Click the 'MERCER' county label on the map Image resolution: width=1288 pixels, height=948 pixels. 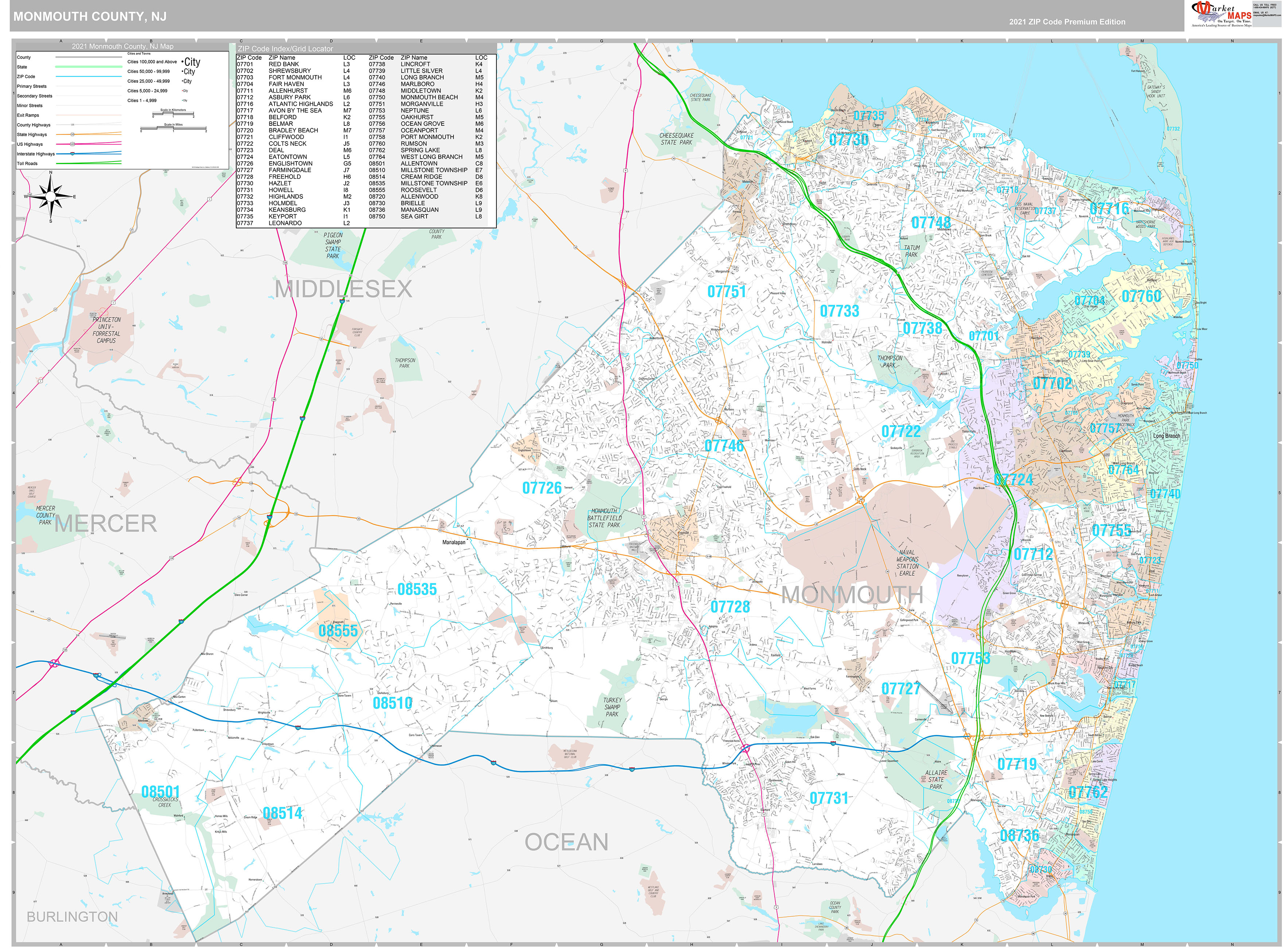click(106, 523)
